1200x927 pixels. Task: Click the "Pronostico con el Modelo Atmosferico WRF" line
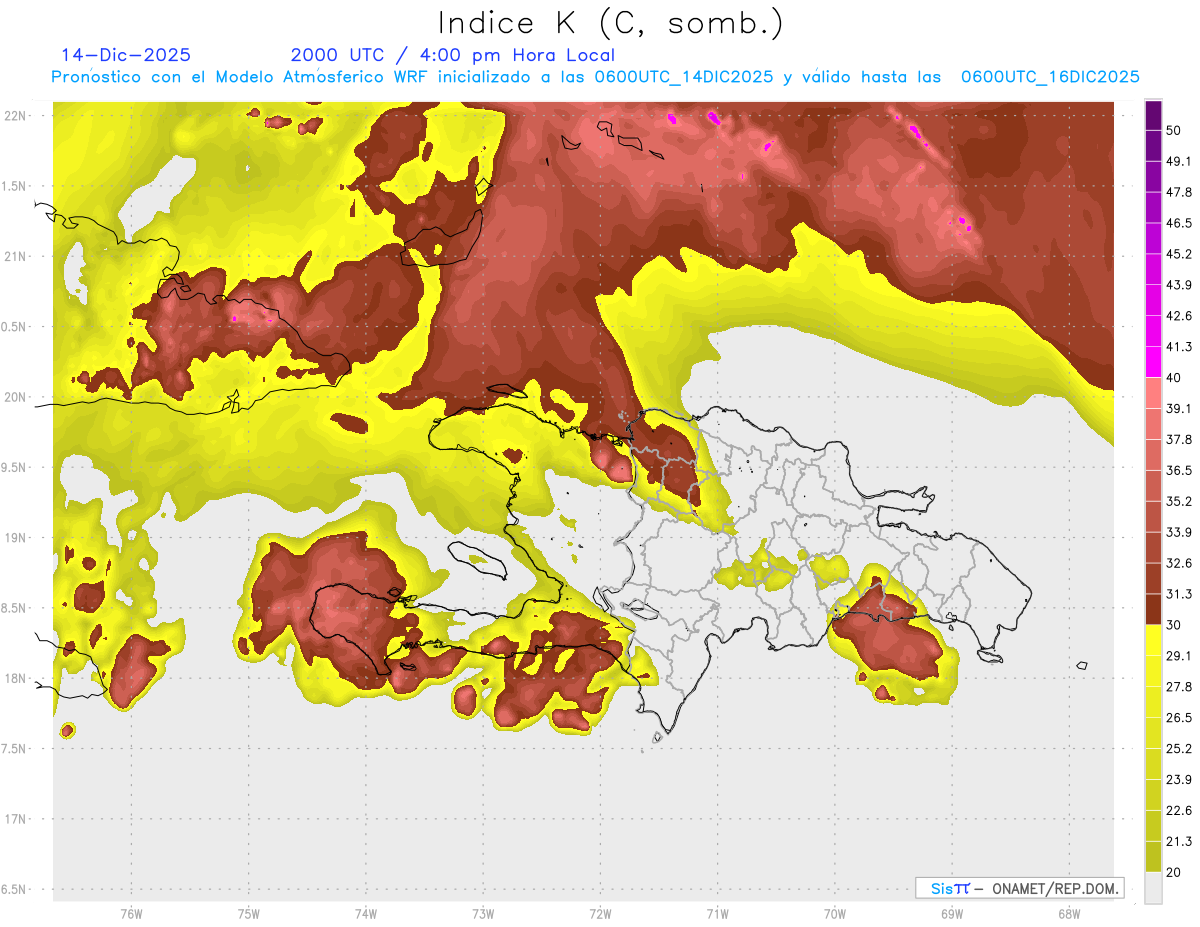[x=596, y=77]
